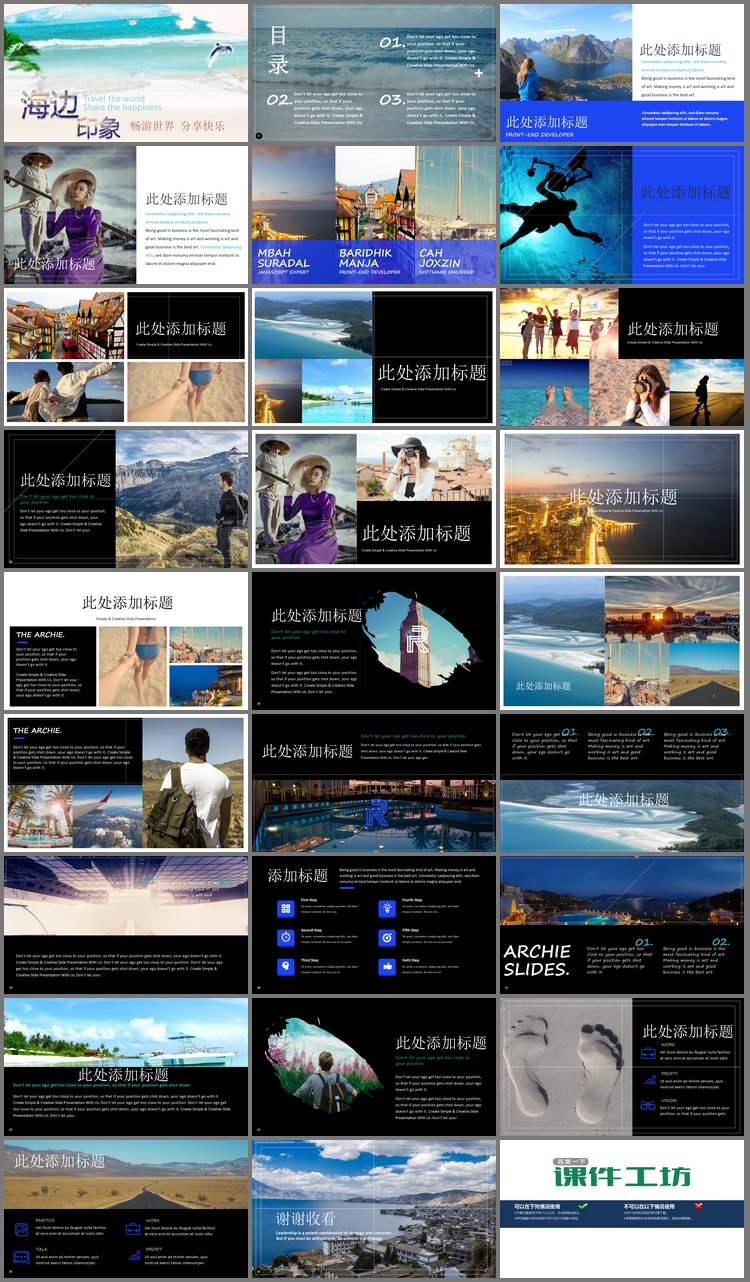750x1282 pixels.
Task: Select the diver silhouette slide
Action: tap(622, 215)
